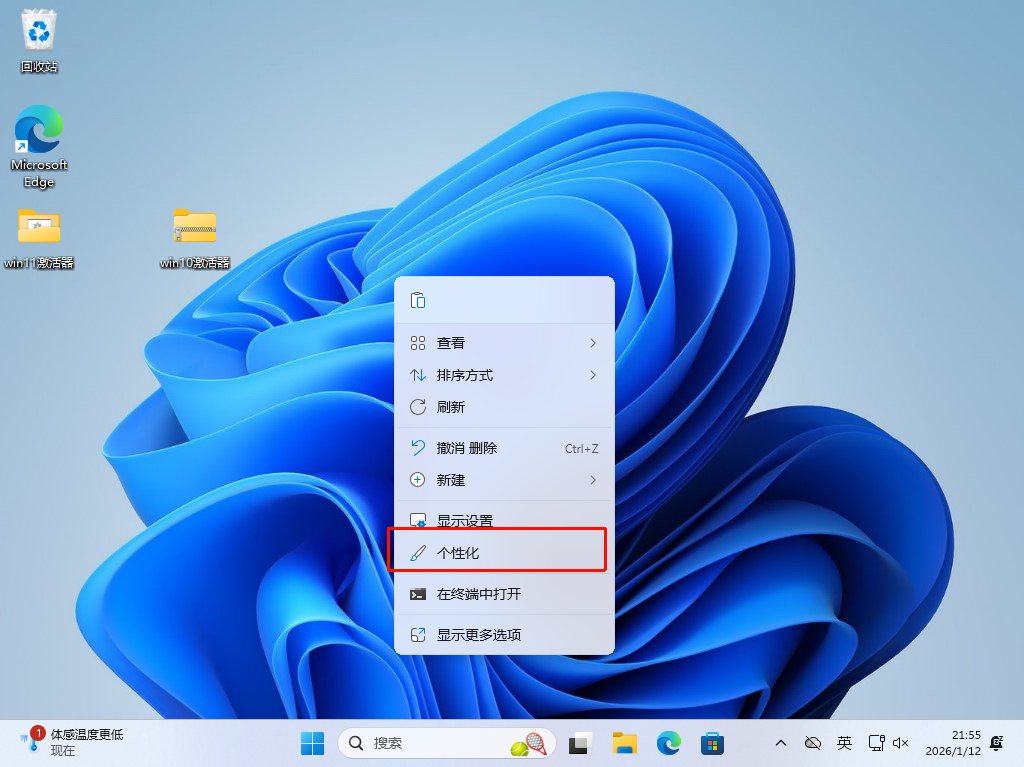Open Edge browser from the taskbar
The image size is (1024, 767).
(668, 743)
